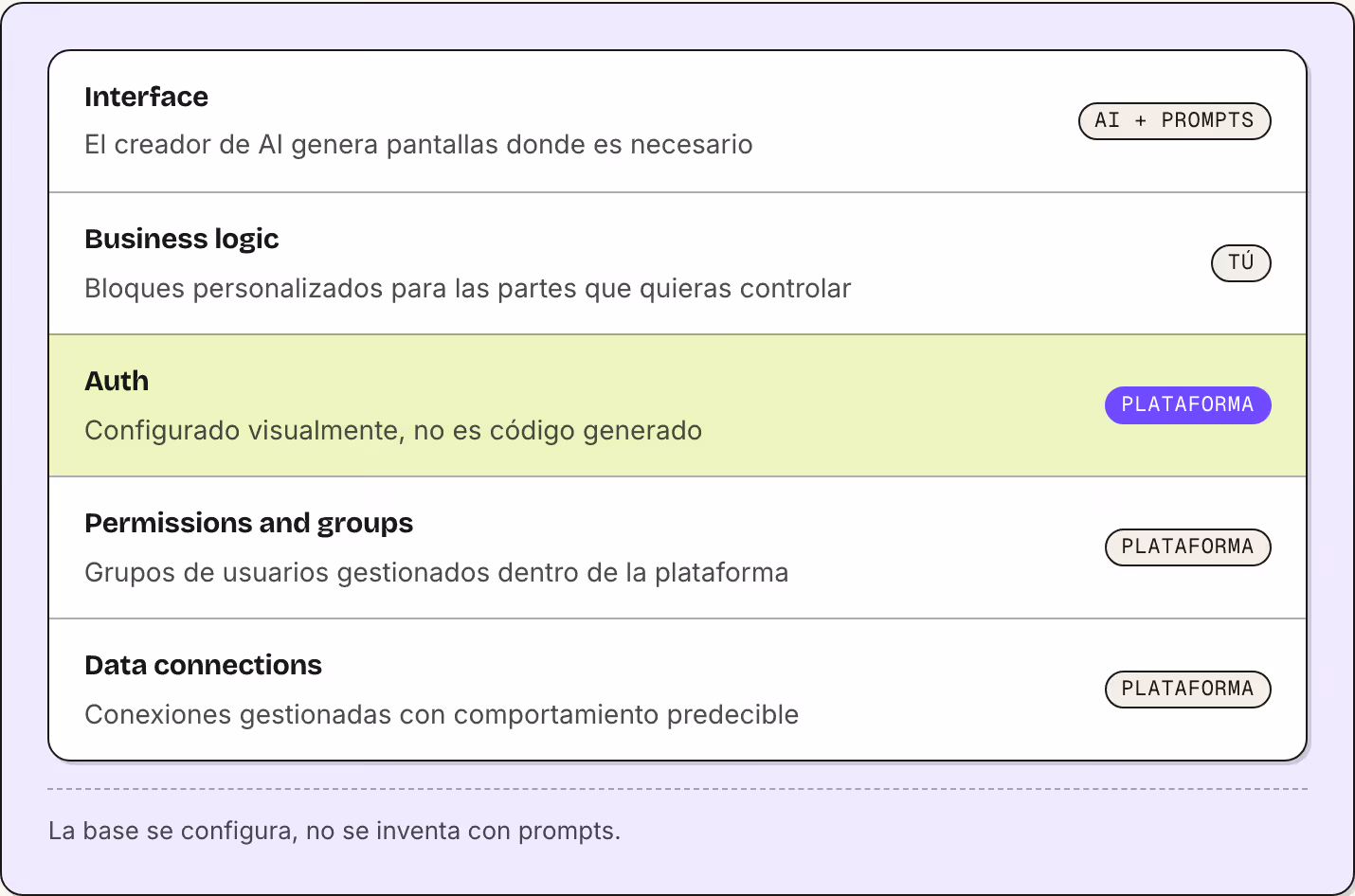Select the Data connections heading

click(x=203, y=665)
